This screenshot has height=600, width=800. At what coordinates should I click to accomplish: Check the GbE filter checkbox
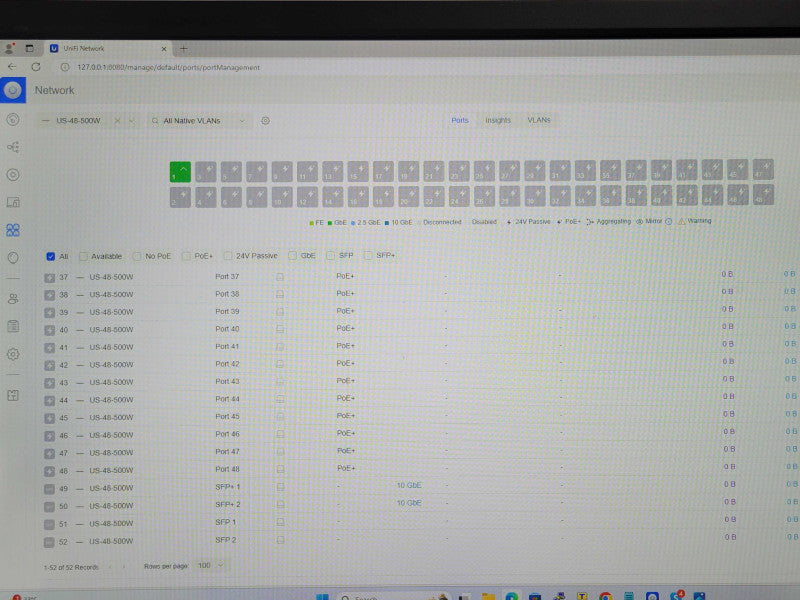(292, 255)
